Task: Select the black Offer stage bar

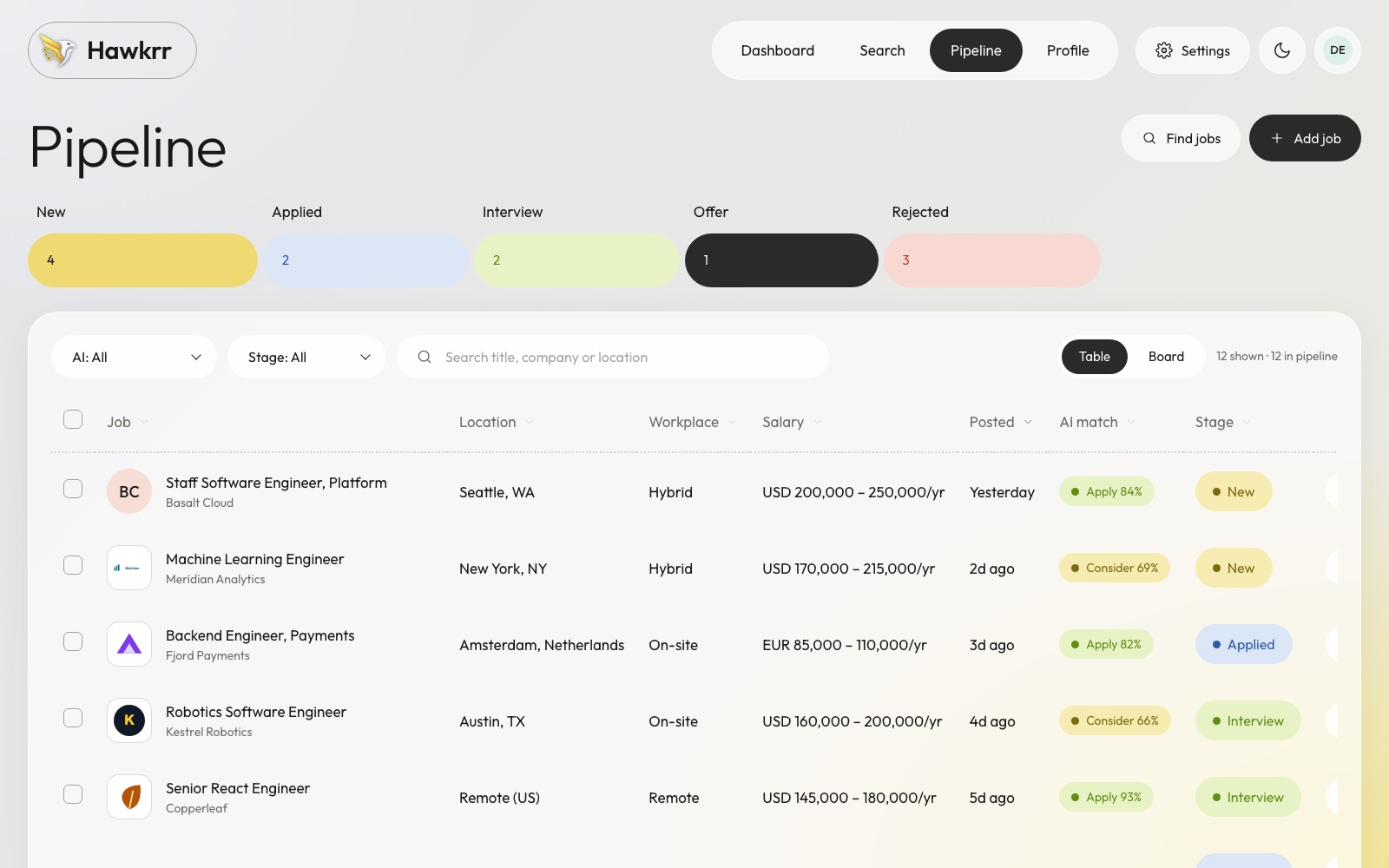Action: coord(781,260)
